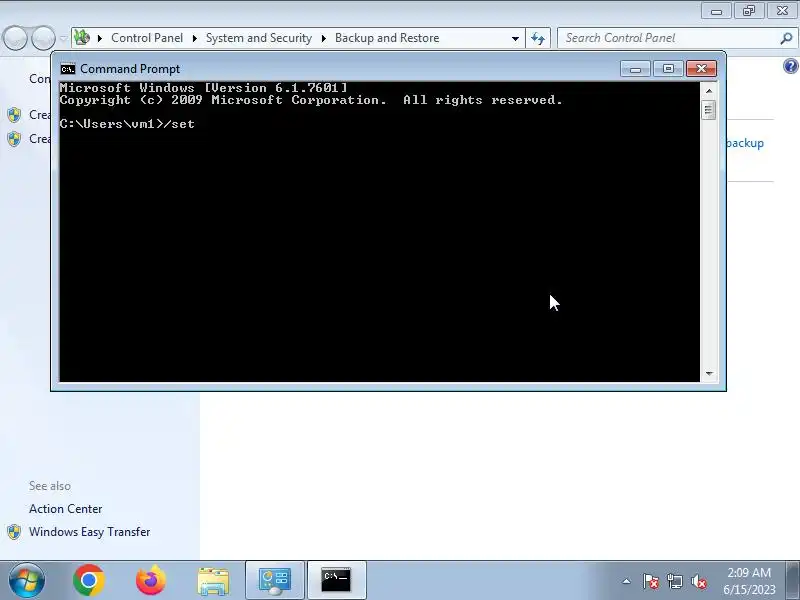Switch to Control Panel taskbar button
The width and height of the screenshot is (800, 600).
coord(275,581)
